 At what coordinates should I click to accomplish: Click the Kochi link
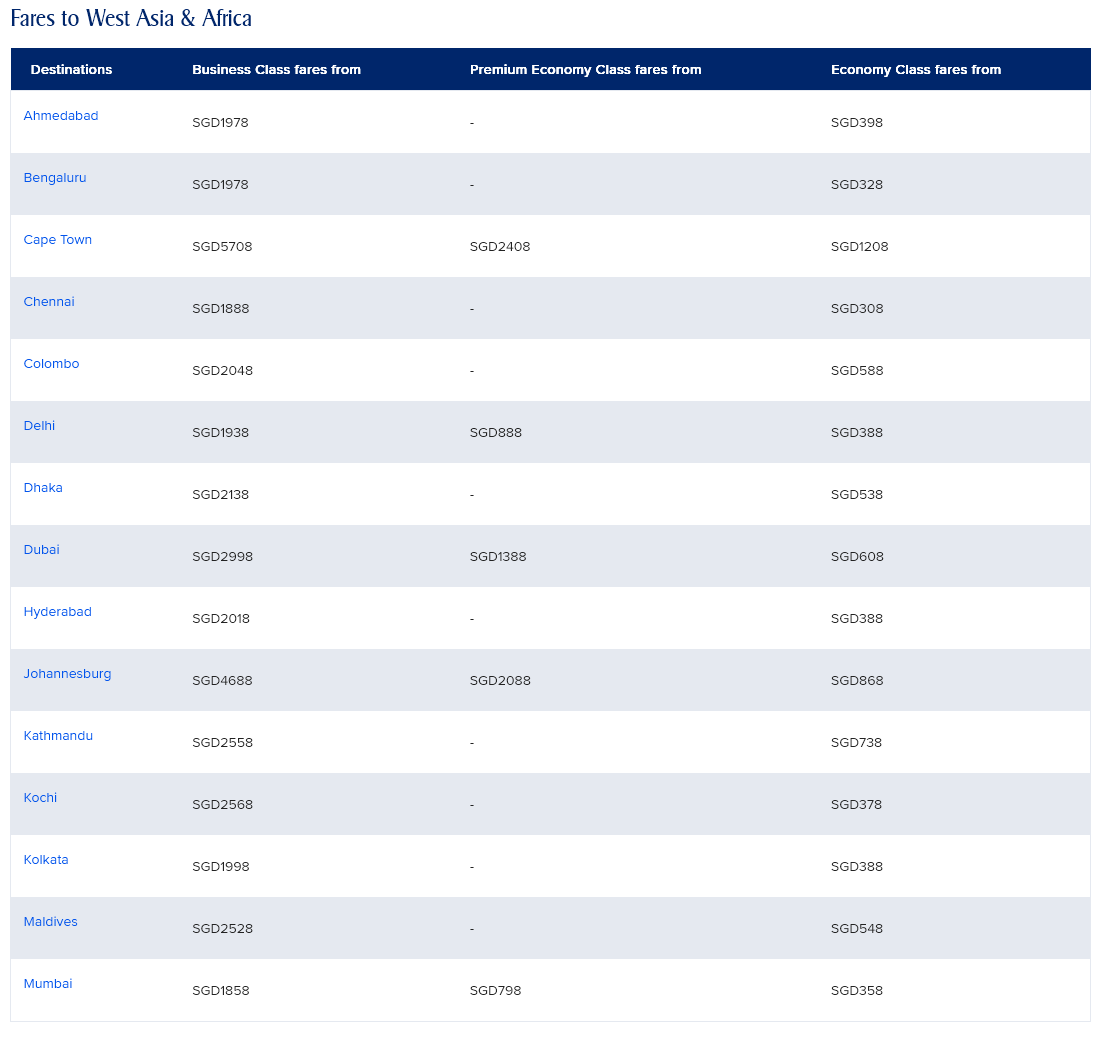click(x=40, y=798)
